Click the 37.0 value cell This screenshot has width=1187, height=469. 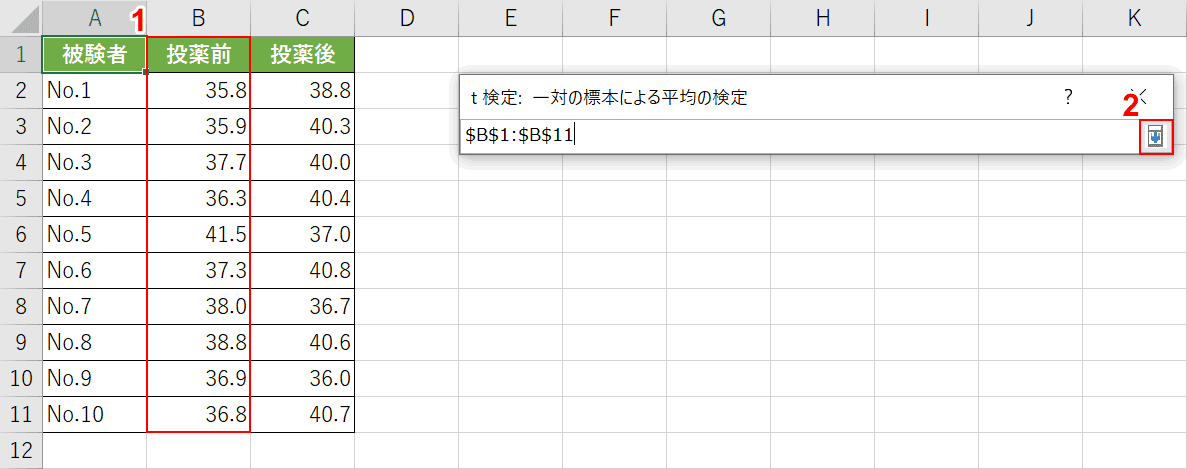click(302, 234)
